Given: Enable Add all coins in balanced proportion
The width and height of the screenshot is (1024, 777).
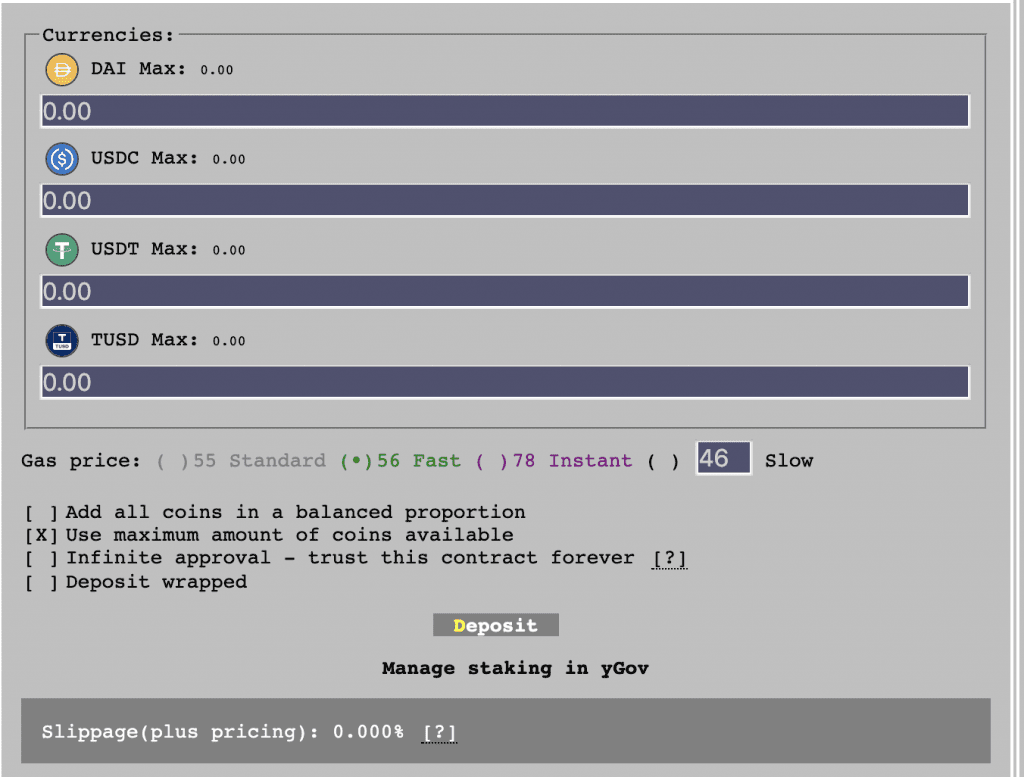Looking at the screenshot, I should (x=42, y=512).
